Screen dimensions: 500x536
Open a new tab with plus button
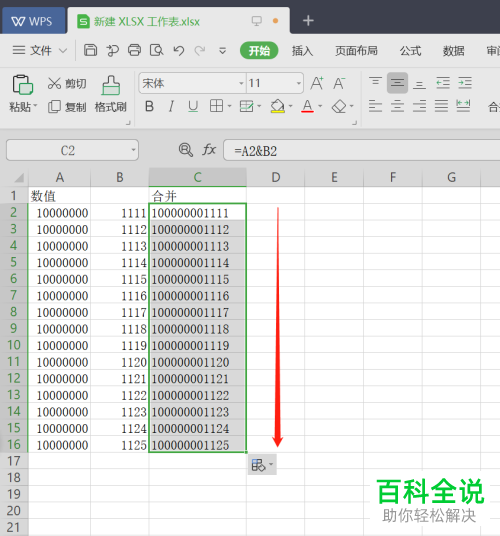click(308, 21)
